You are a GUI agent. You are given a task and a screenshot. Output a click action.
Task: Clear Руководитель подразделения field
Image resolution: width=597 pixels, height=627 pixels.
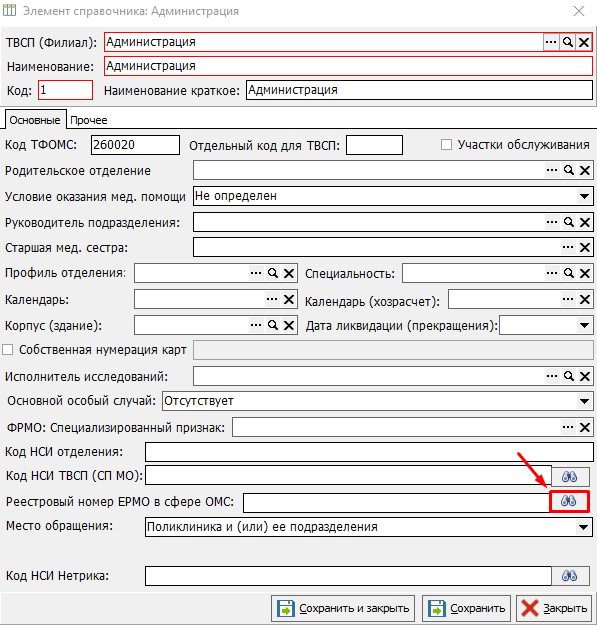pyautogui.click(x=585, y=222)
